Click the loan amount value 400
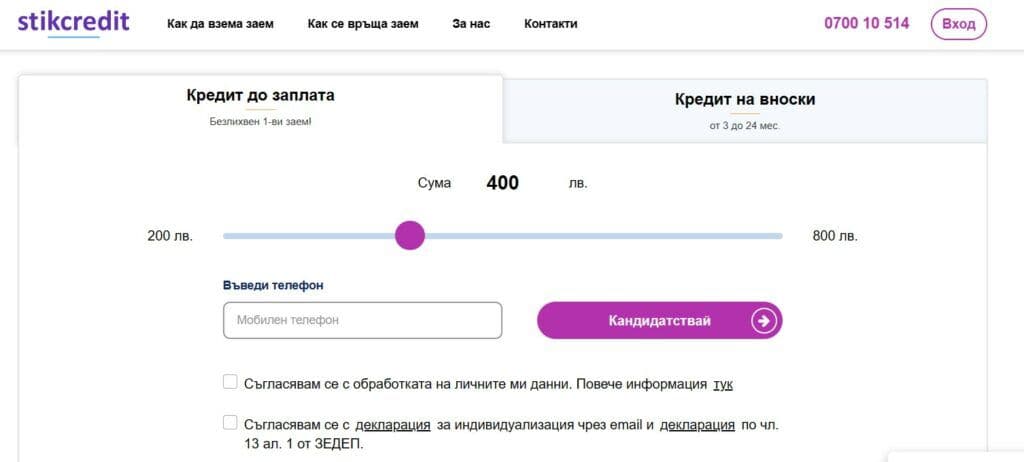Viewport: 1024px width, 462px height. click(x=502, y=183)
